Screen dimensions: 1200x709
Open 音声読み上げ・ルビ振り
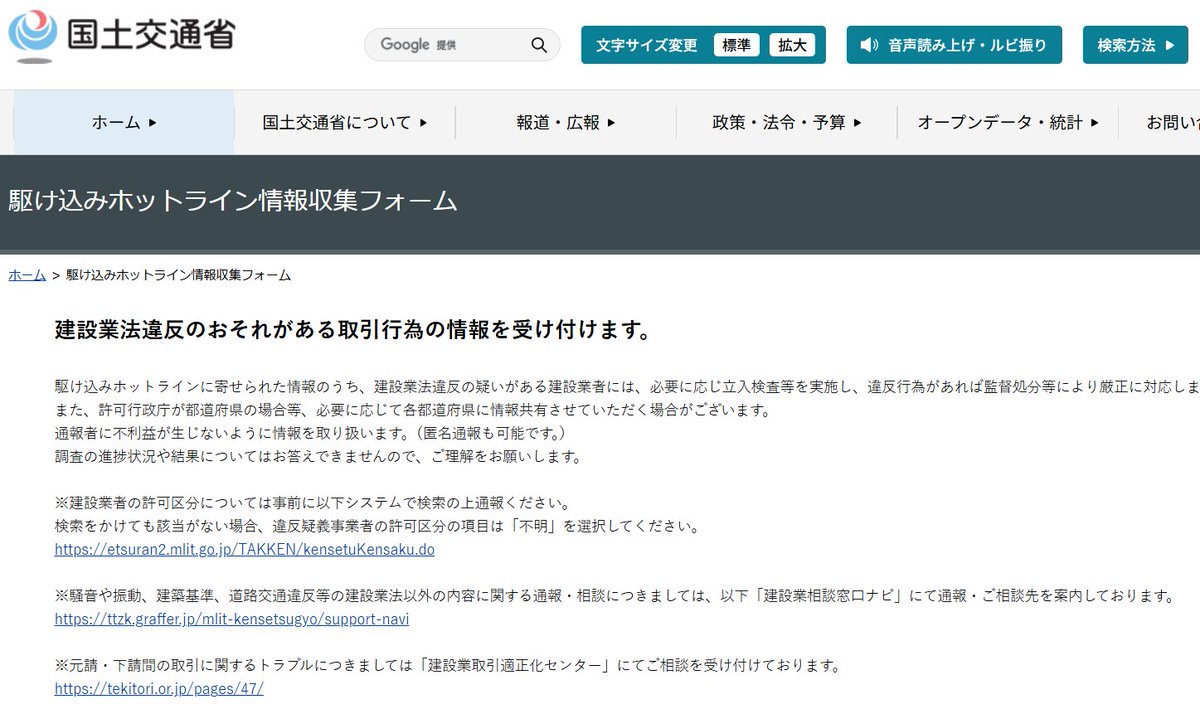click(955, 45)
